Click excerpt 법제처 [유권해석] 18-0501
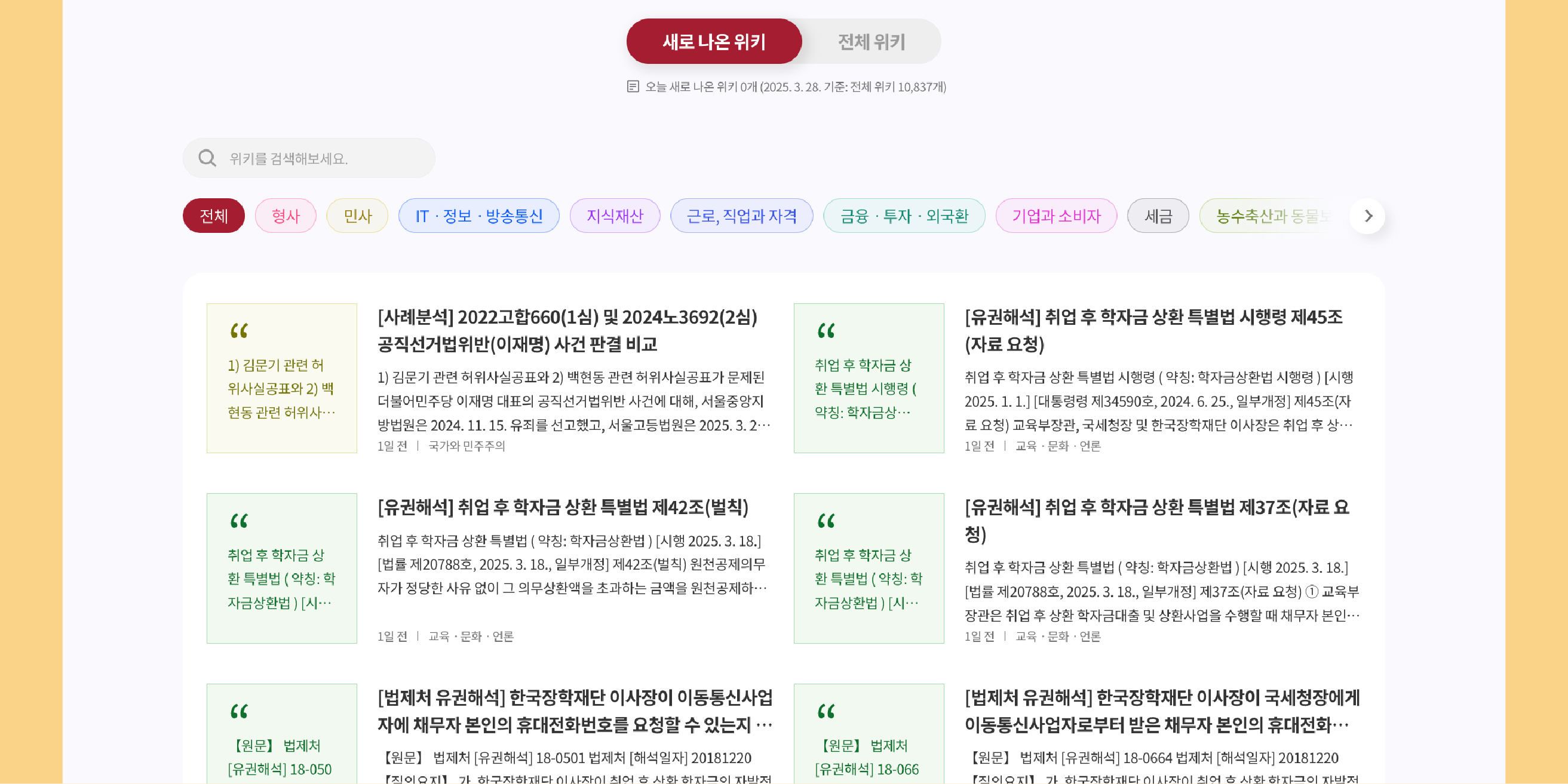The width and height of the screenshot is (1568, 784). 575,767
